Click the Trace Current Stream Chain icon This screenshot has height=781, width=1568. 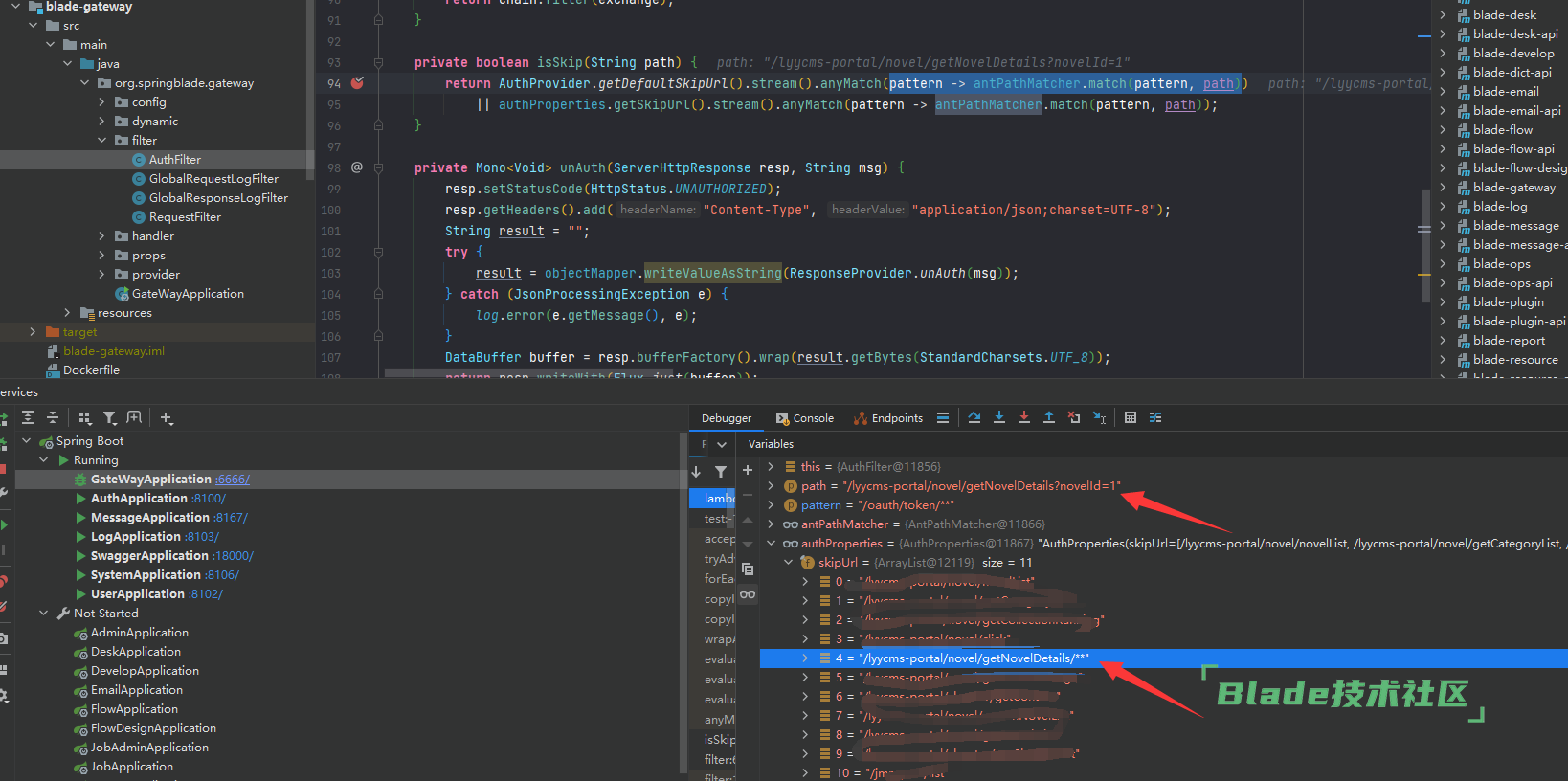pyautogui.click(x=1155, y=417)
